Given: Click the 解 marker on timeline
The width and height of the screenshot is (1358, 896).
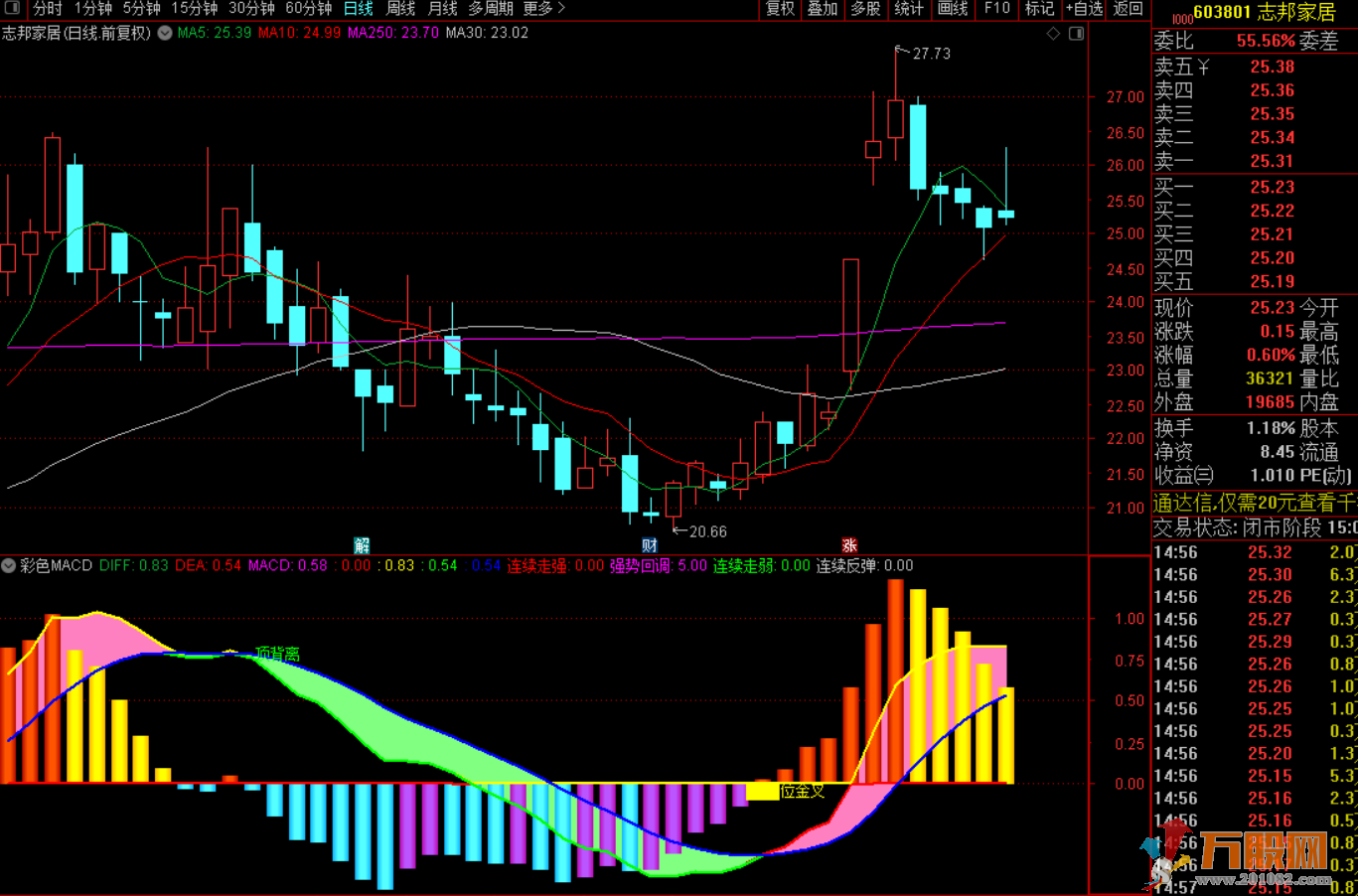Looking at the screenshot, I should [362, 545].
